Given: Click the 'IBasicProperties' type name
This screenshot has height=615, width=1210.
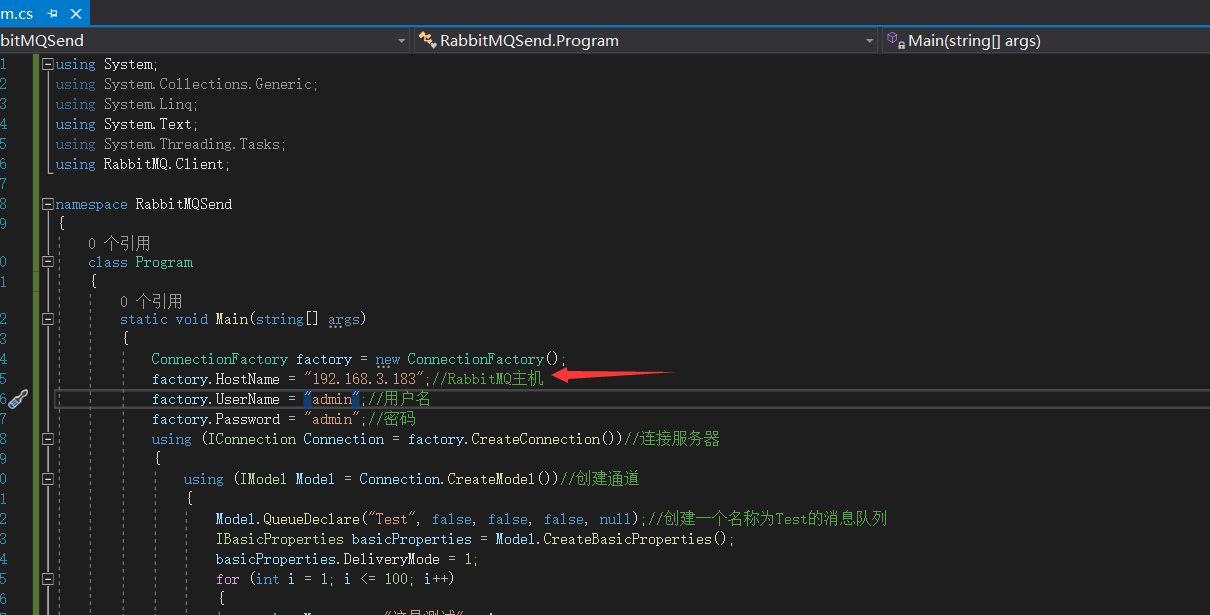Looking at the screenshot, I should tap(279, 539).
